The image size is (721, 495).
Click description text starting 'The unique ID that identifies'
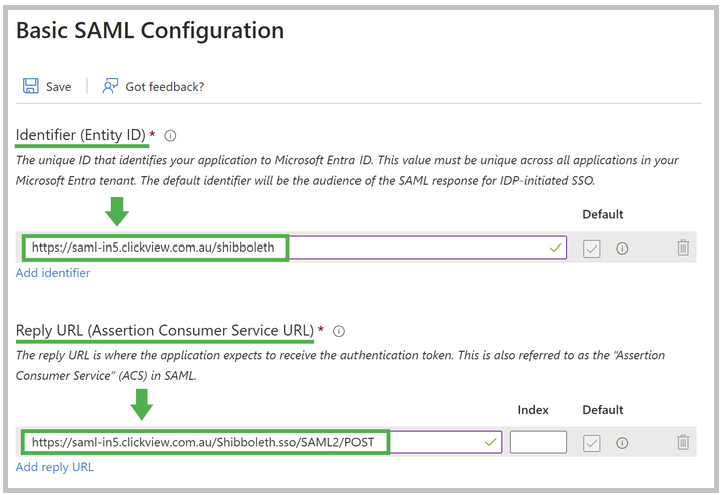pyautogui.click(x=347, y=171)
